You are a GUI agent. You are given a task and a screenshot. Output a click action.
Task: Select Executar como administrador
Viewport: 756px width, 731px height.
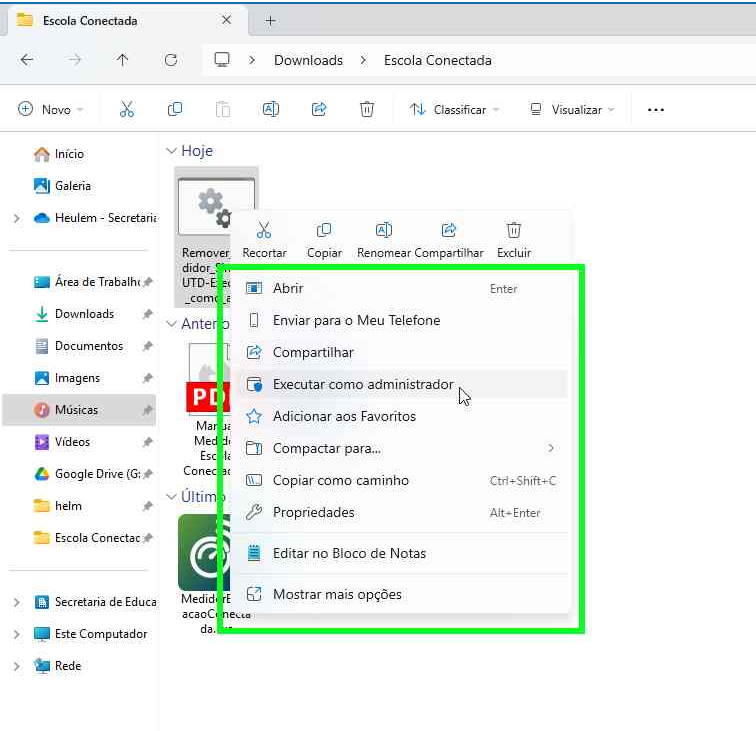tap(362, 385)
